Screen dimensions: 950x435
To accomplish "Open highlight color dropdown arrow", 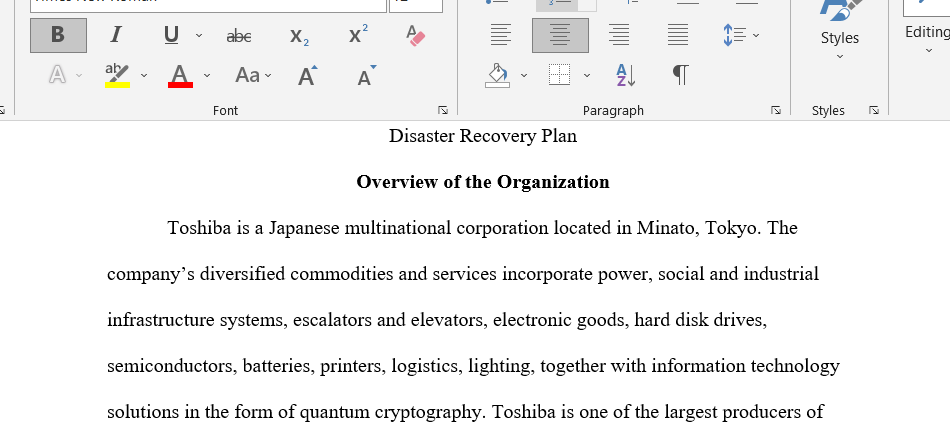I will click(144, 76).
